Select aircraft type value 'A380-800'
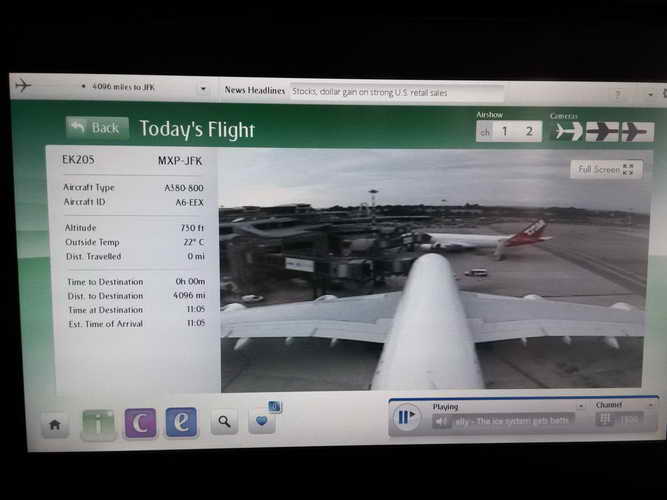The width and height of the screenshot is (667, 500). point(184,188)
